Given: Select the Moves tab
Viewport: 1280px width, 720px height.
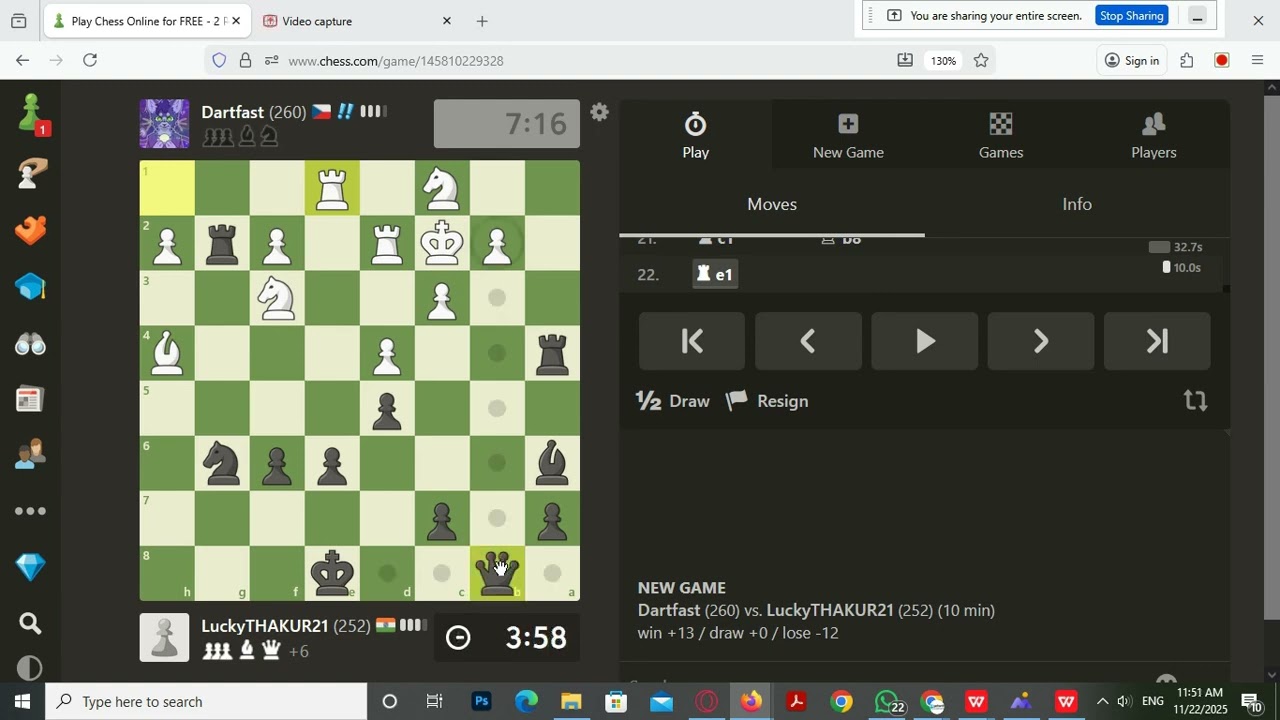Looking at the screenshot, I should click(772, 204).
